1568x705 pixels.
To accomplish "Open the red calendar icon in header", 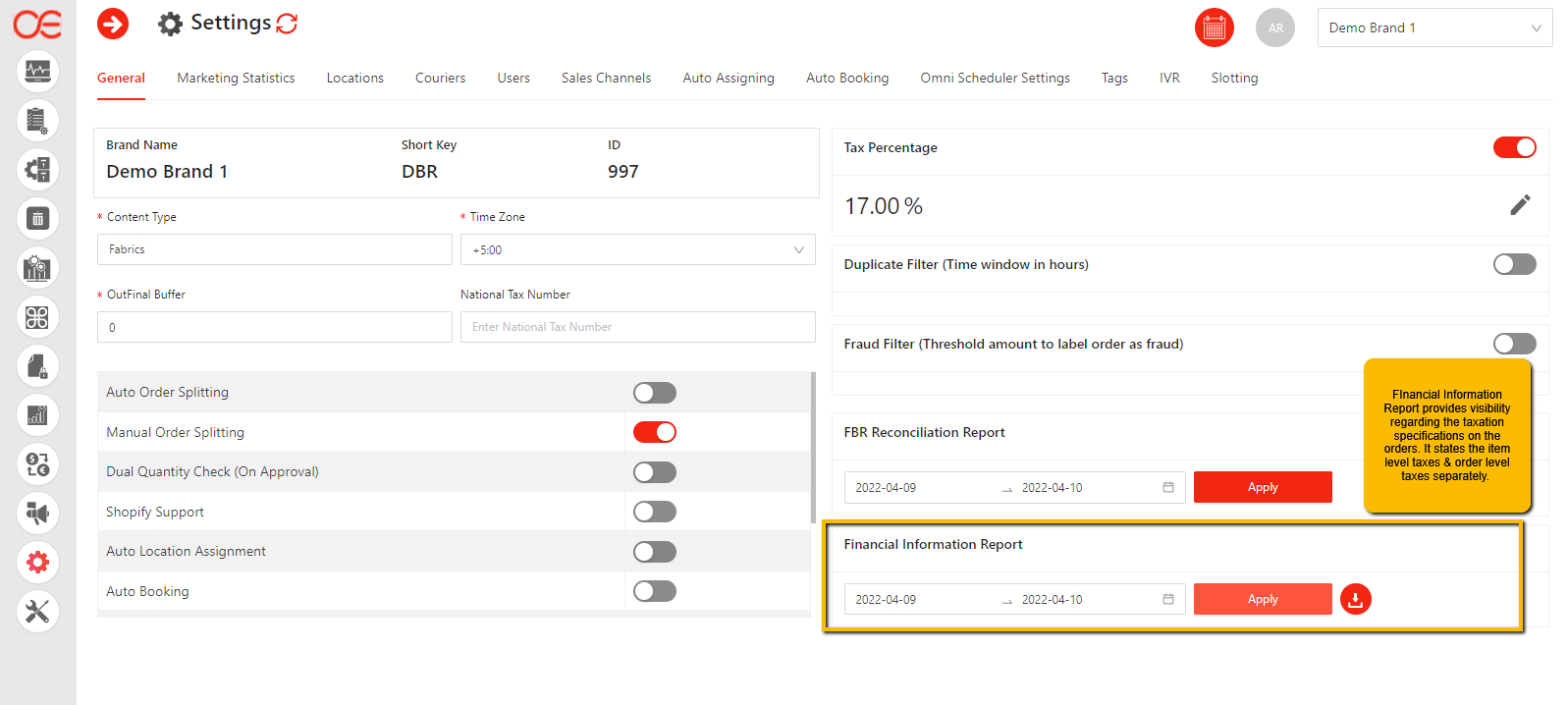I will pyautogui.click(x=1214, y=27).
